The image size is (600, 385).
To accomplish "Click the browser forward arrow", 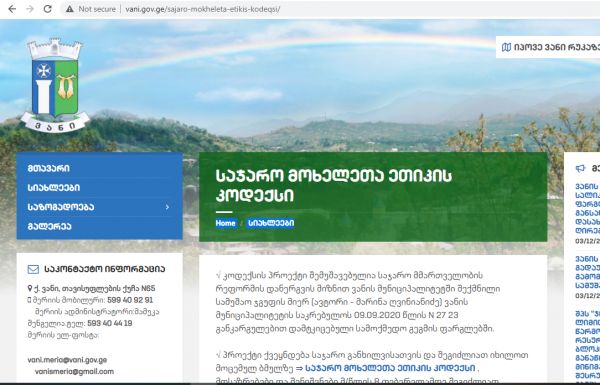I will 30,9.
